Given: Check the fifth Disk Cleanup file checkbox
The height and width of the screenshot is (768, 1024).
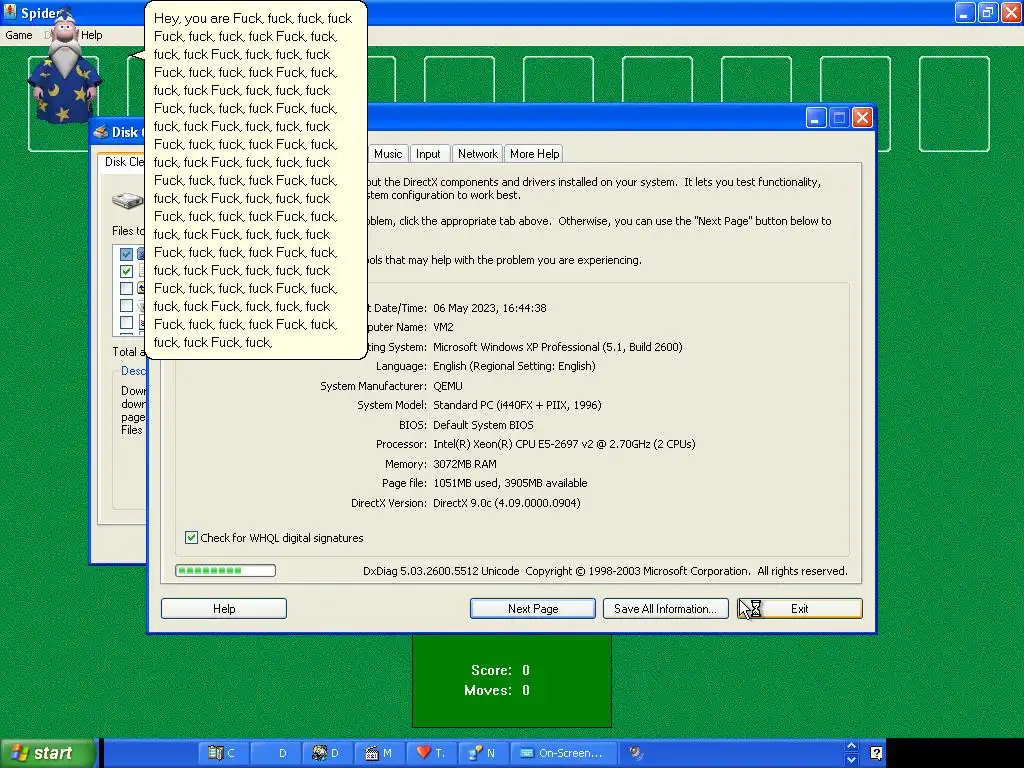Looking at the screenshot, I should (x=127, y=322).
